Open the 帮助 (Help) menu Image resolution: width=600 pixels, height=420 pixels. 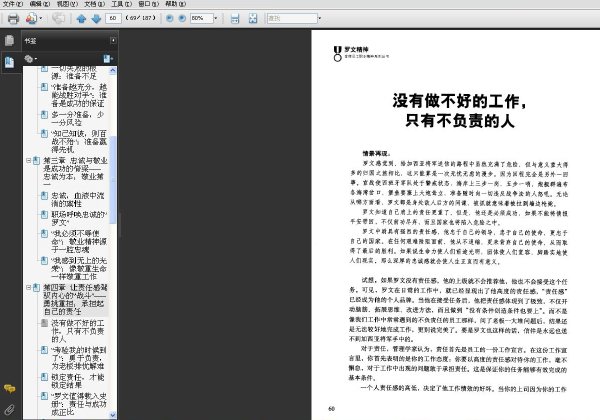tap(175, 4)
